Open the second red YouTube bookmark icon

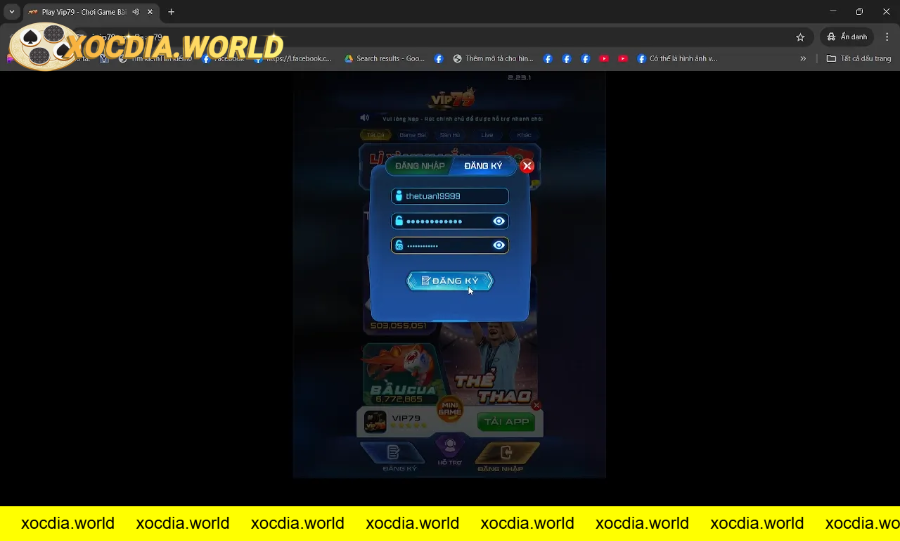(623, 59)
